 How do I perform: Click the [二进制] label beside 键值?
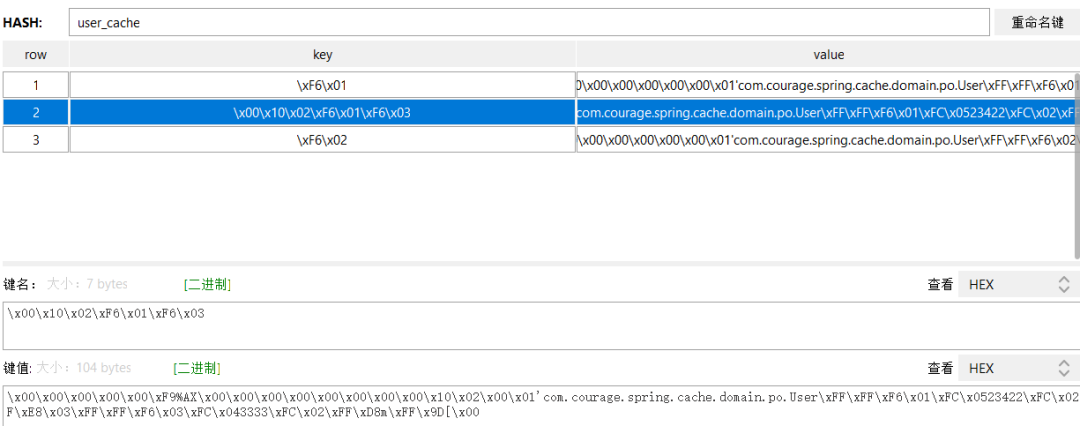197,368
